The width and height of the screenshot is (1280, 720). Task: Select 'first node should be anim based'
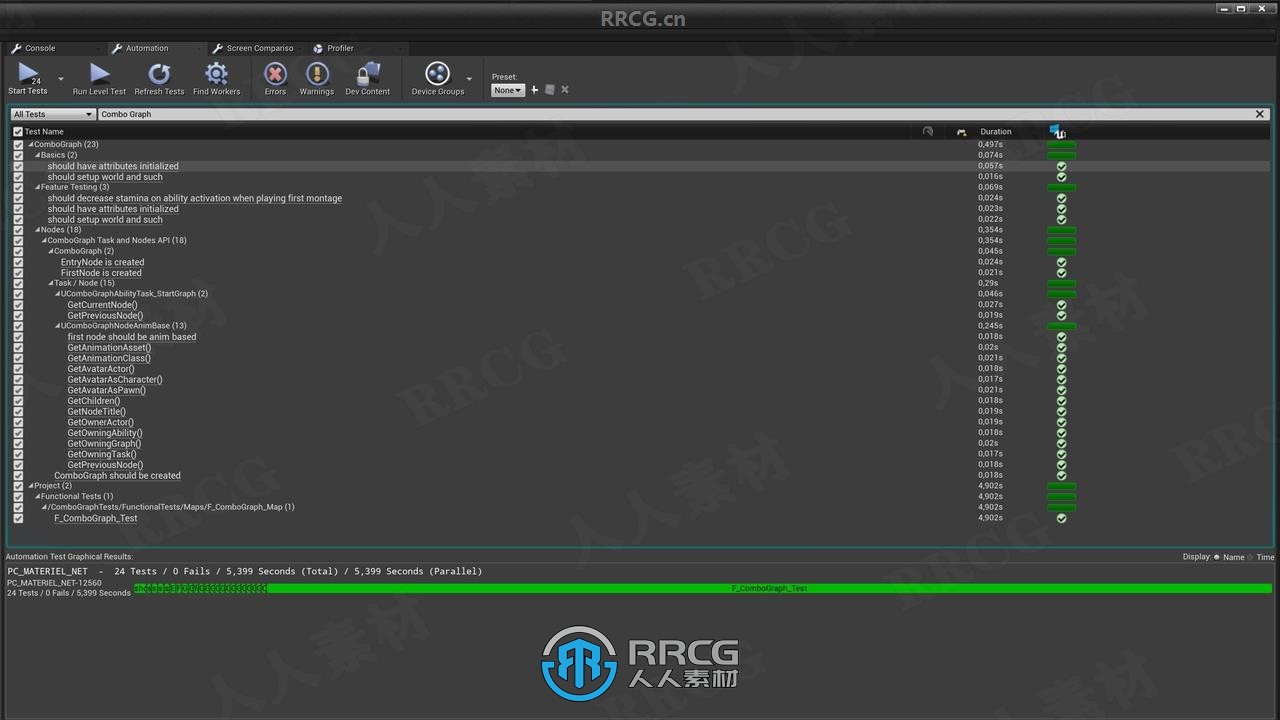(x=132, y=337)
